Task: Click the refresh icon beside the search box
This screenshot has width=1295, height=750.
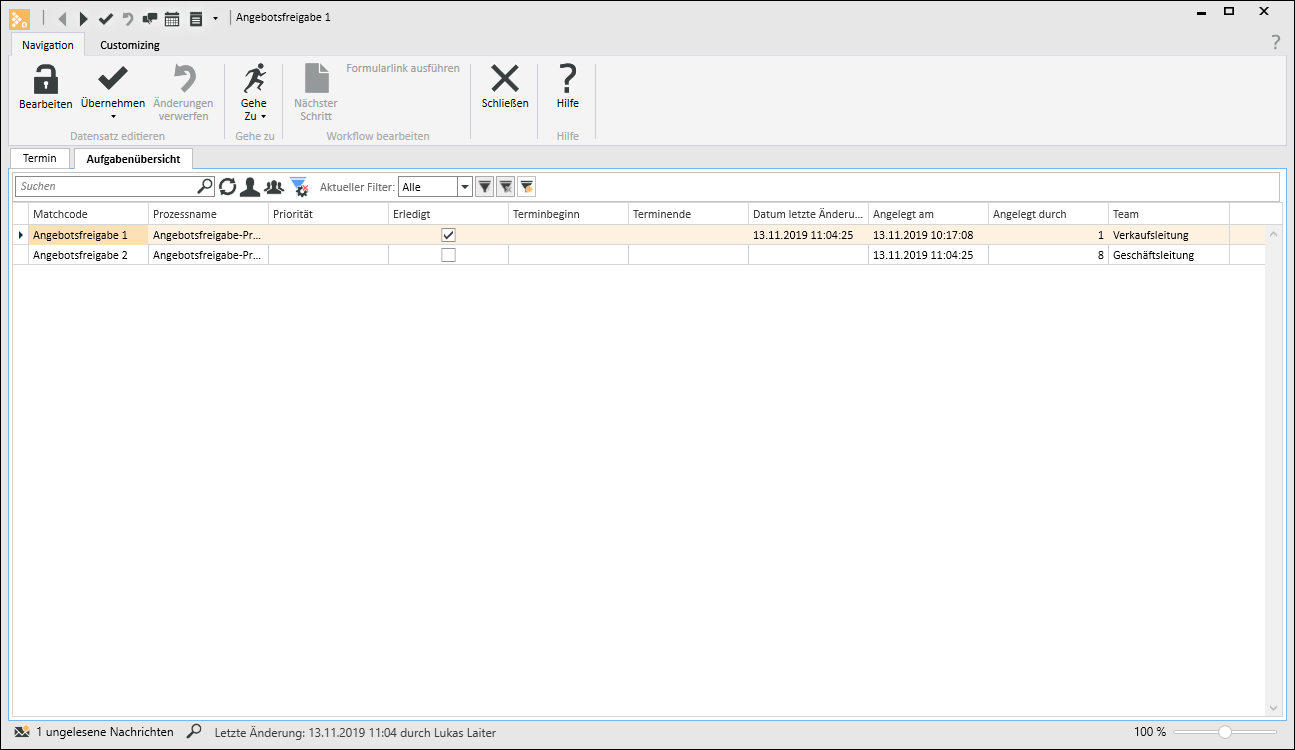Action: [228, 187]
